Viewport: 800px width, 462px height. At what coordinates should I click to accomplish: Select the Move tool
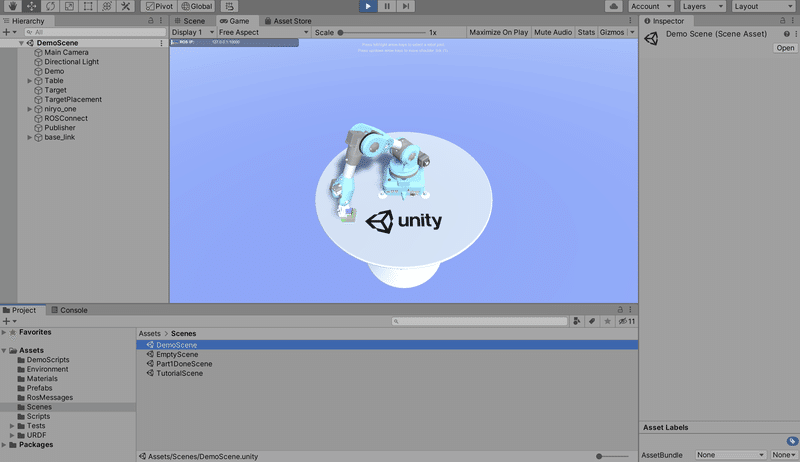[x=31, y=6]
